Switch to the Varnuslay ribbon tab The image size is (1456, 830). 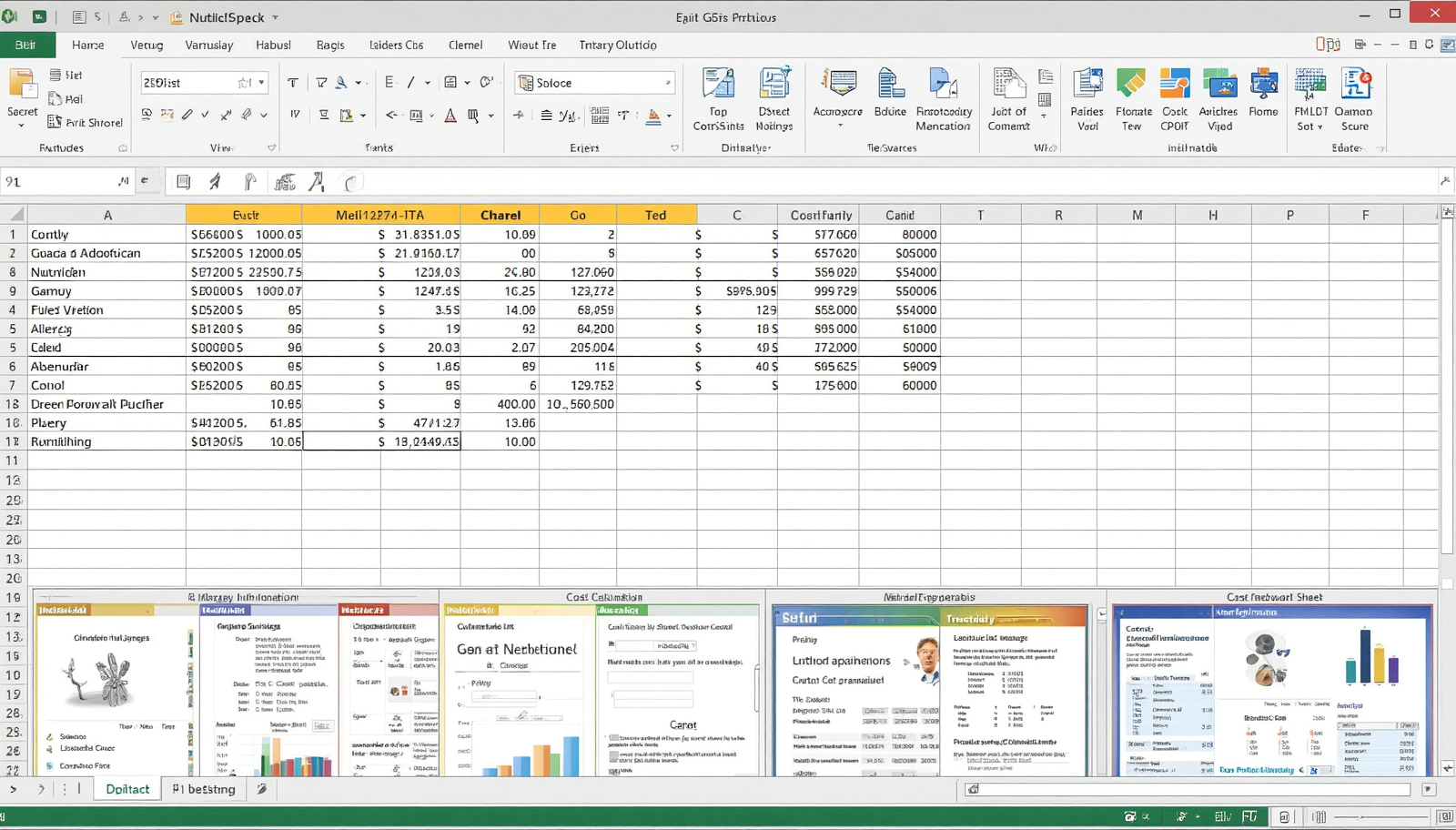pyautogui.click(x=209, y=45)
